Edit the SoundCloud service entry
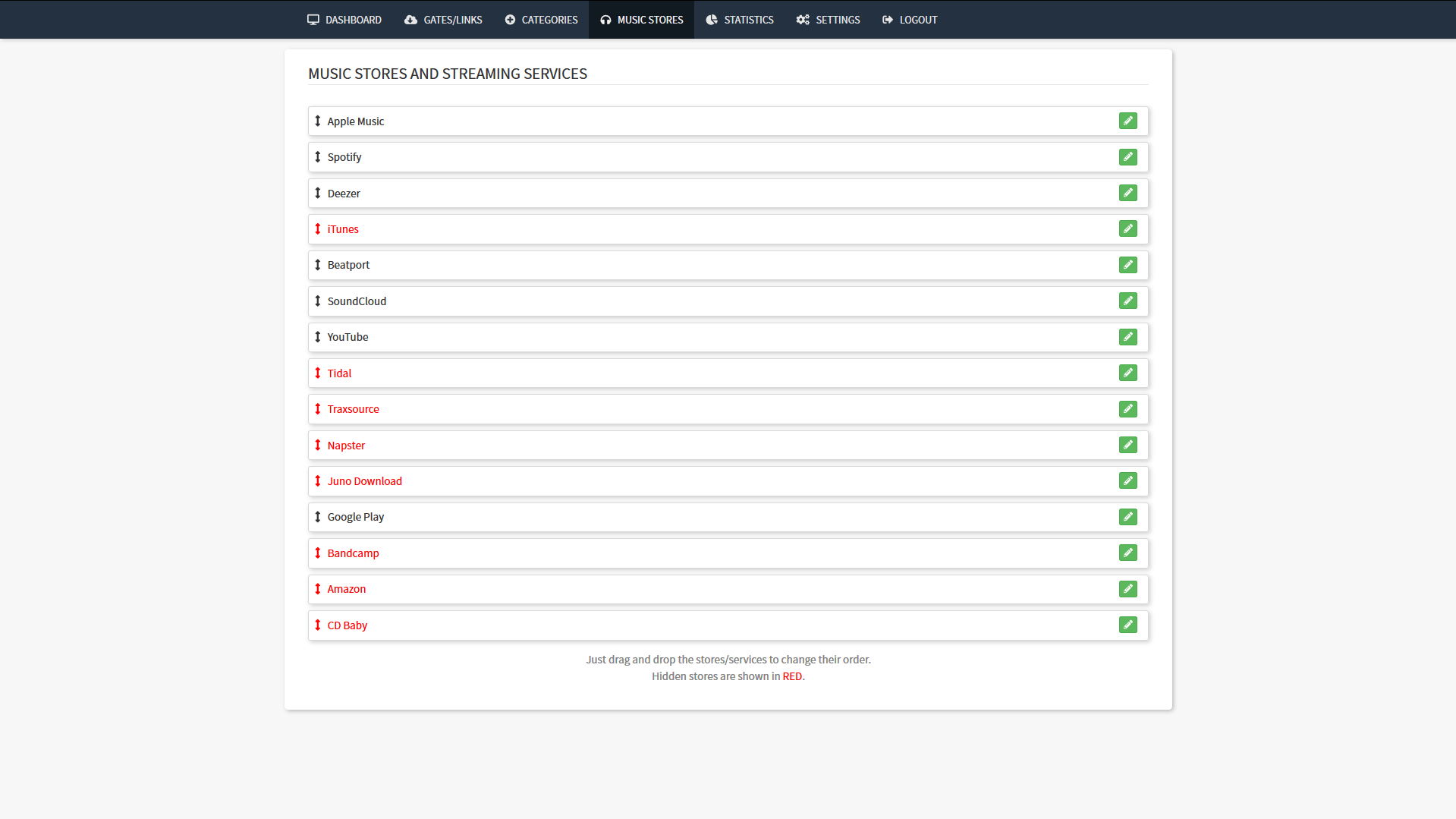Viewport: 1456px width, 819px height. (1127, 301)
